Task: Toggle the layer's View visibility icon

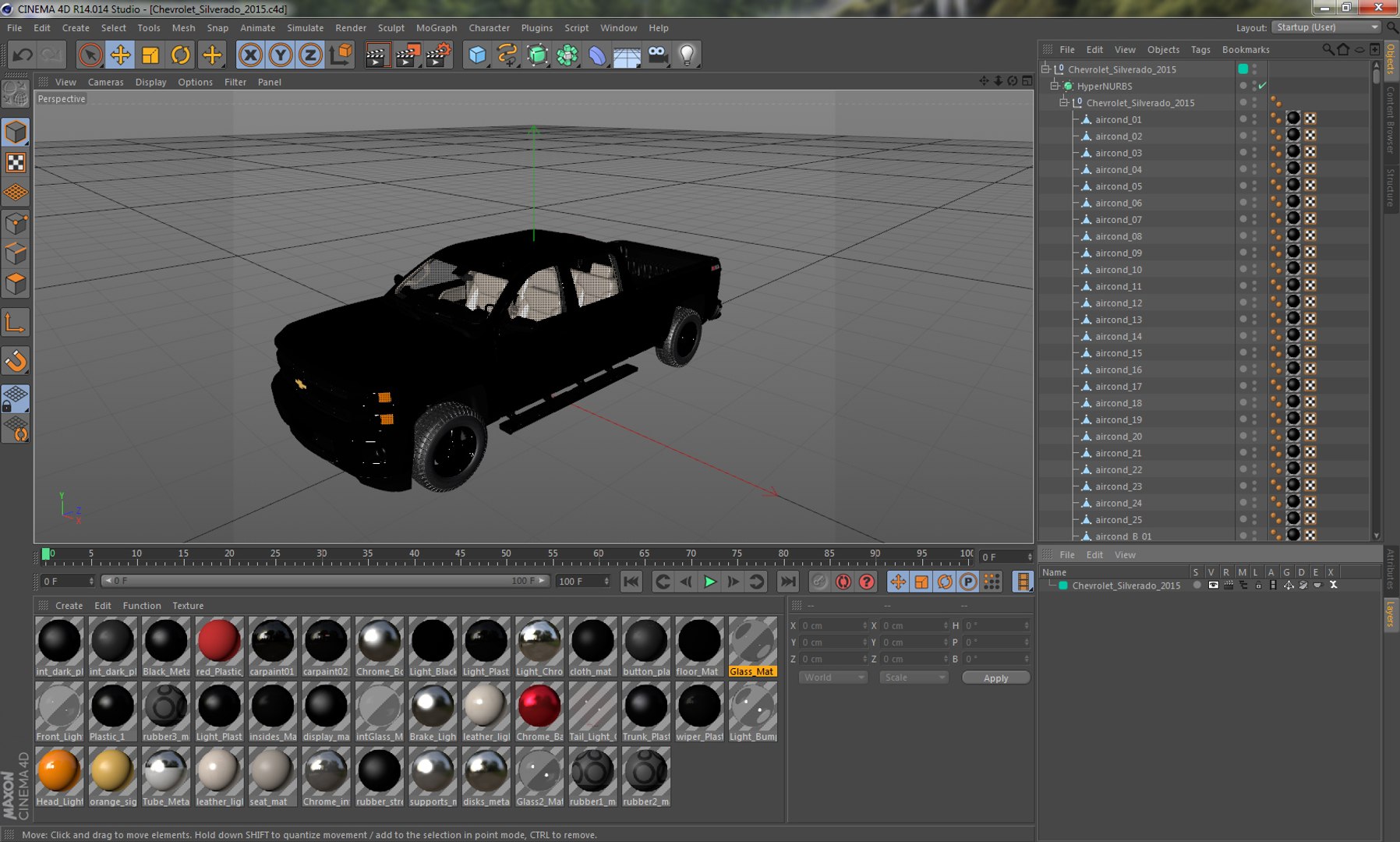Action: (x=1213, y=586)
